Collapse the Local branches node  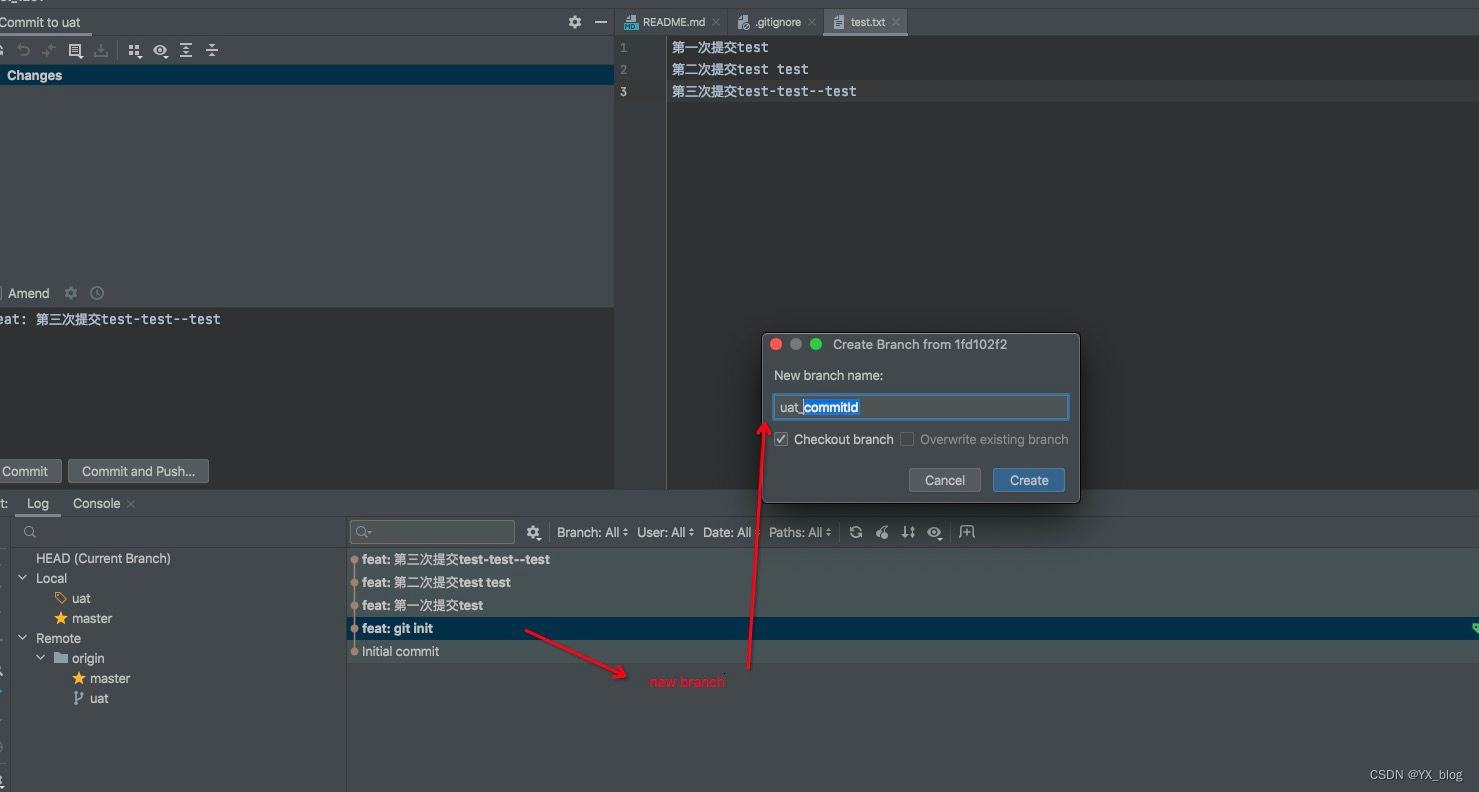[23, 578]
